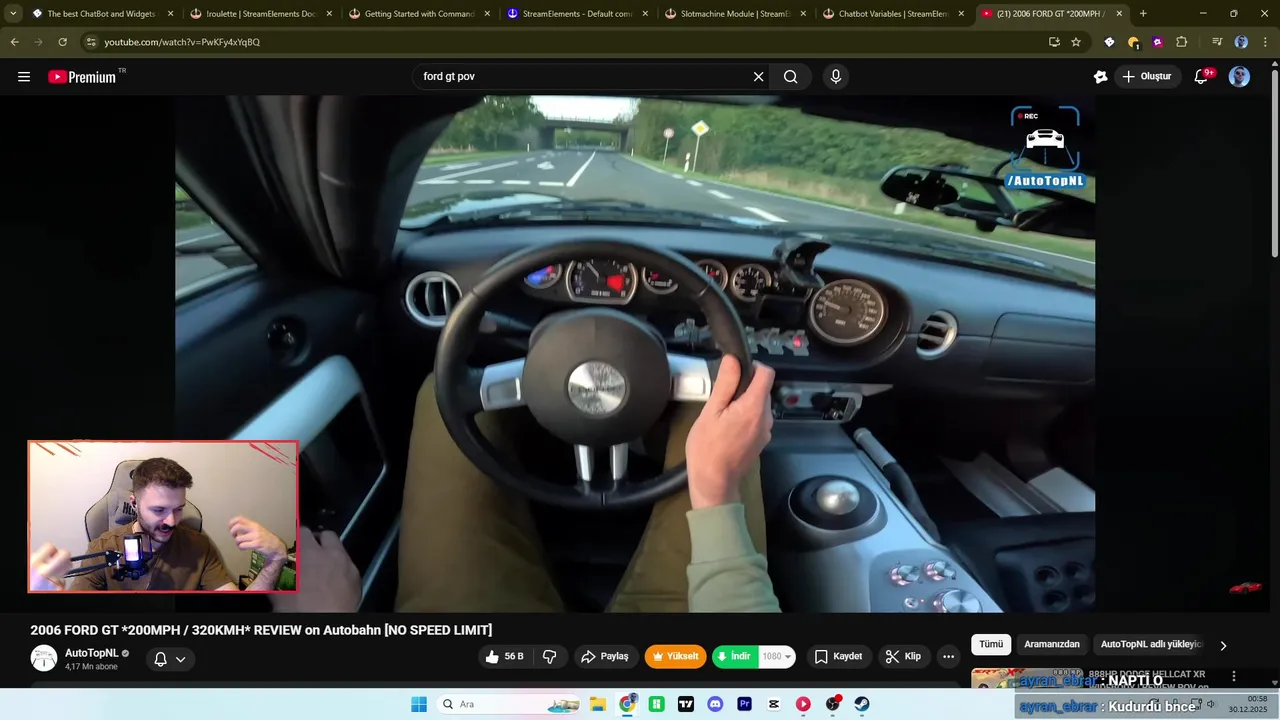1280x720 pixels.
Task: Select the 'AutoTopNL adlı yükleyic' chip
Action: 1151,645
